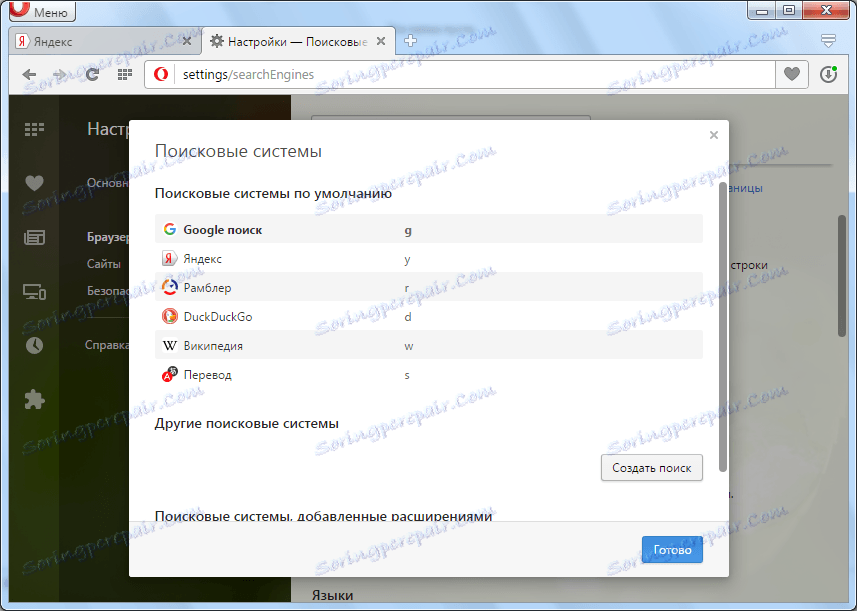The image size is (857, 611).
Task: Click the Создать поиск button
Action: (651, 468)
